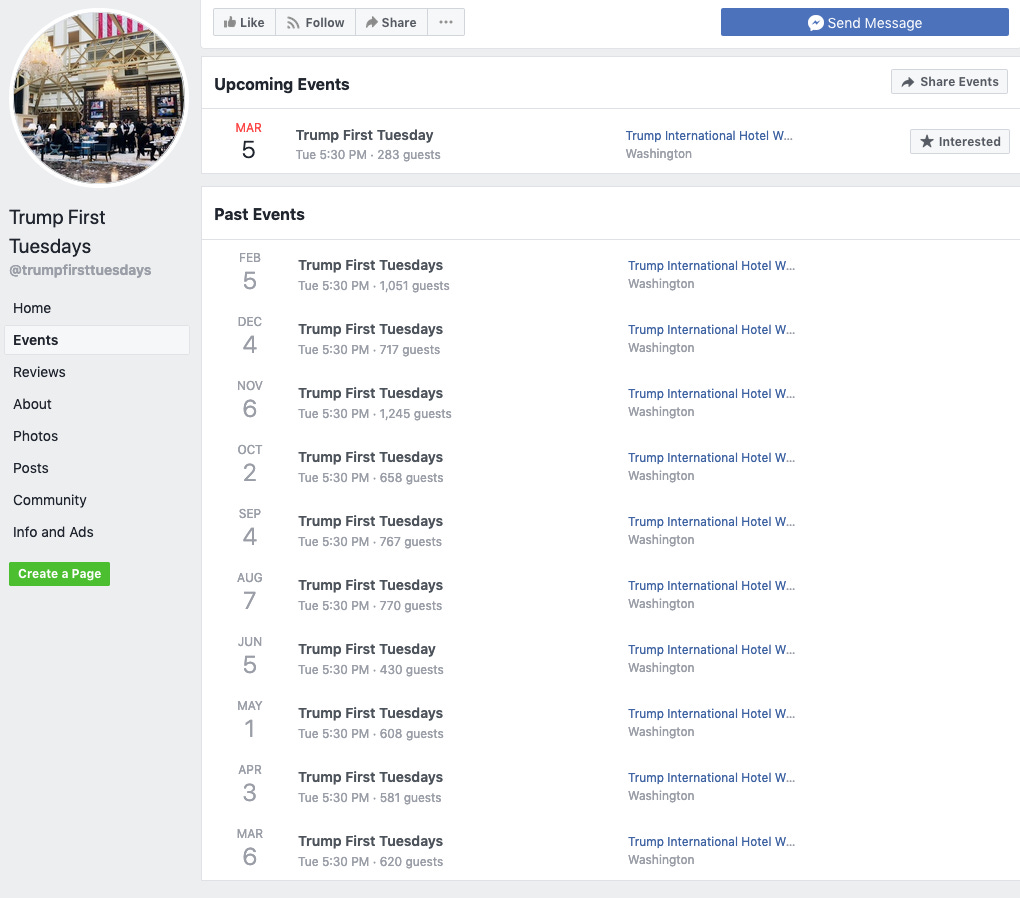Click the '581 guests' detail line
The width and height of the screenshot is (1020, 898).
tap(370, 798)
